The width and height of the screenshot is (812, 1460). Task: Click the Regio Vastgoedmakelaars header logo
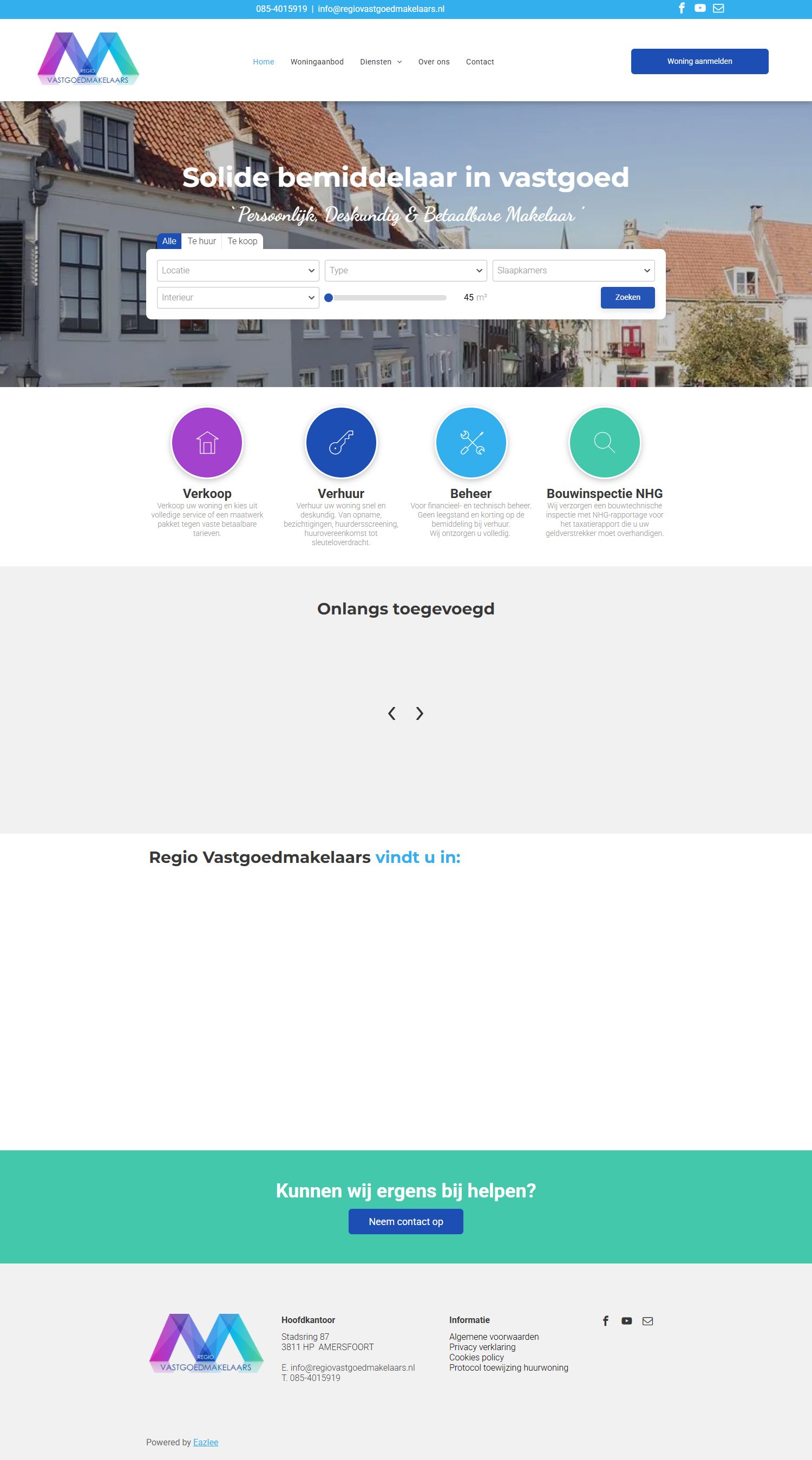tap(88, 59)
